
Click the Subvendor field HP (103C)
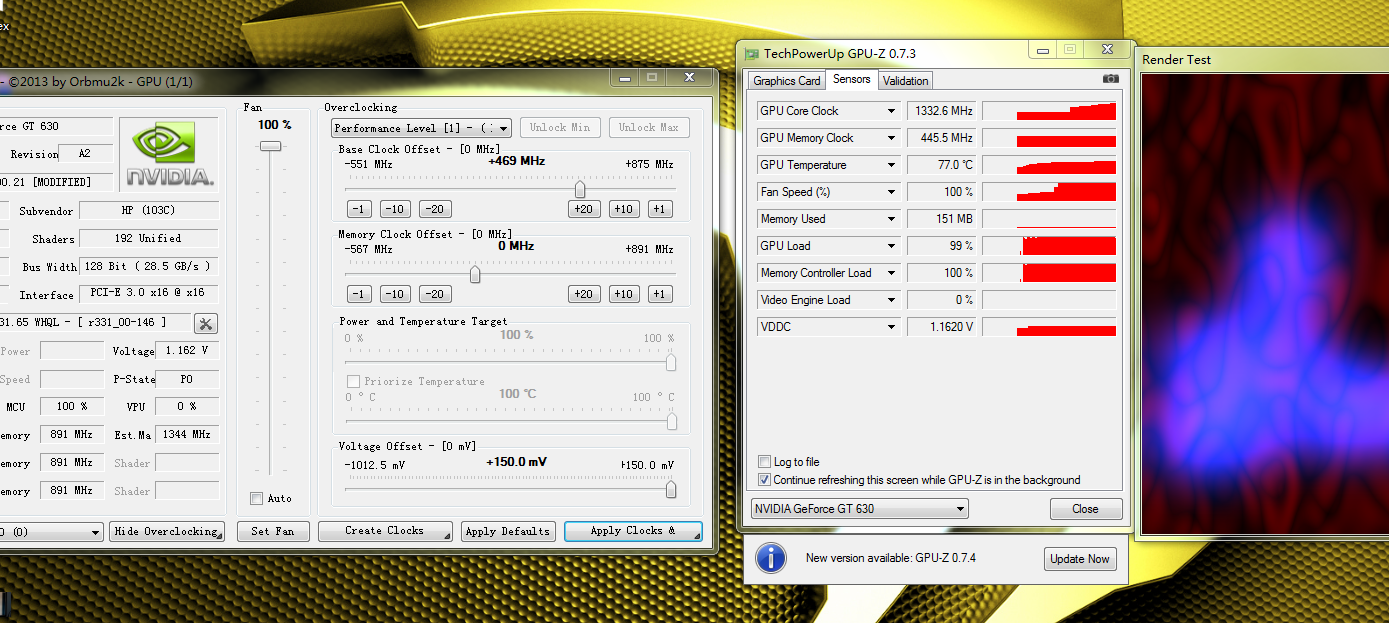click(x=149, y=211)
